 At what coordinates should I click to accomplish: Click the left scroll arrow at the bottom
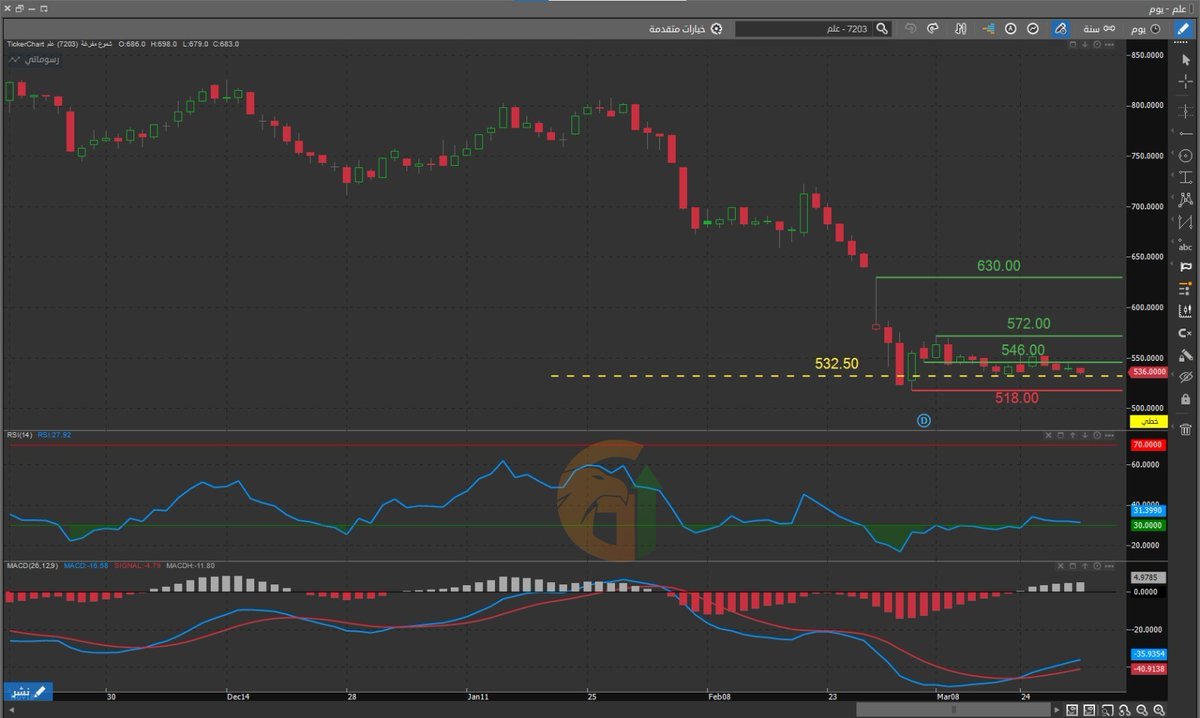point(12,710)
